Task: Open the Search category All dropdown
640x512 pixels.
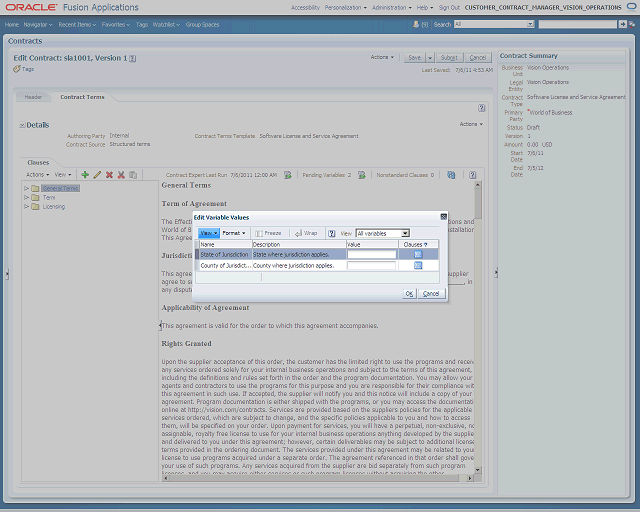Action: point(530,24)
